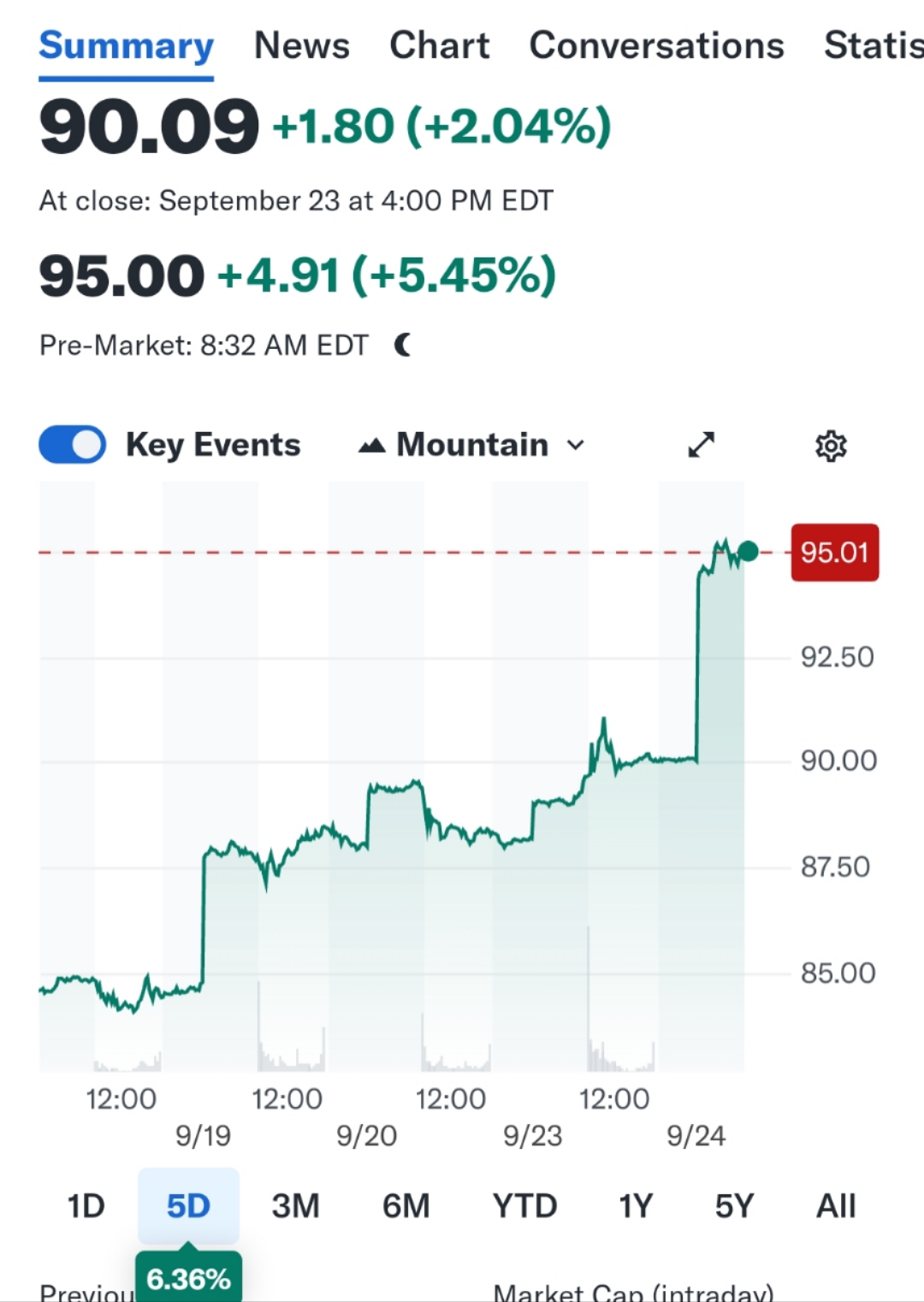The height and width of the screenshot is (1302, 924).
Task: Display the All time range
Action: [x=835, y=1206]
